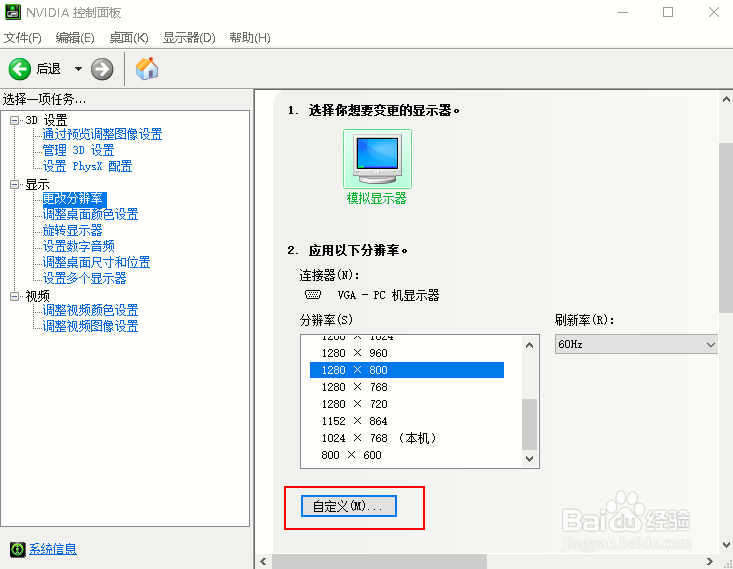Select resolution 1280 × 800
Viewport: 733px width, 569px height.
tap(407, 370)
